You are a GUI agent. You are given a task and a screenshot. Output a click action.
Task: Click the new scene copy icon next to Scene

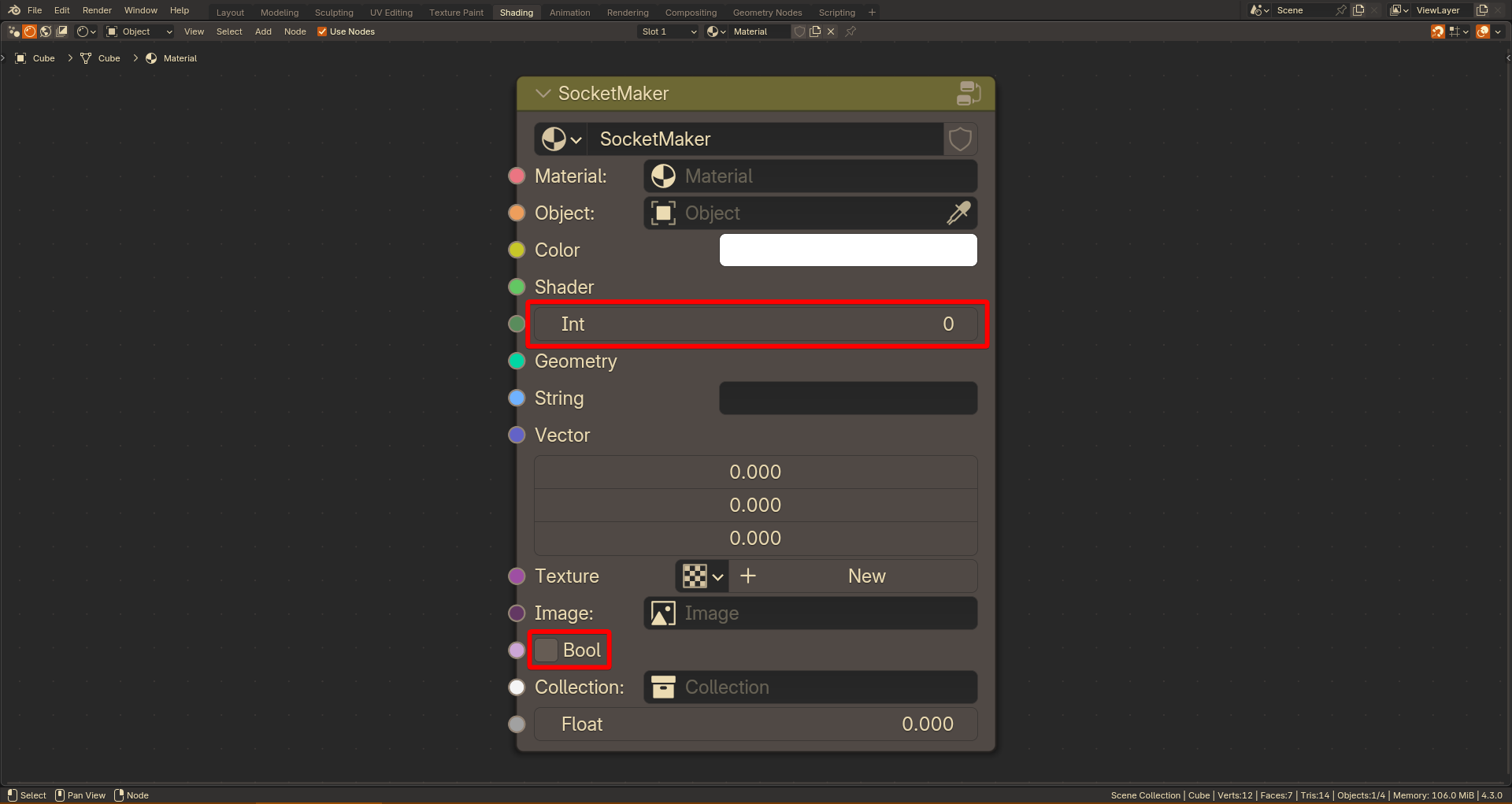(1358, 10)
